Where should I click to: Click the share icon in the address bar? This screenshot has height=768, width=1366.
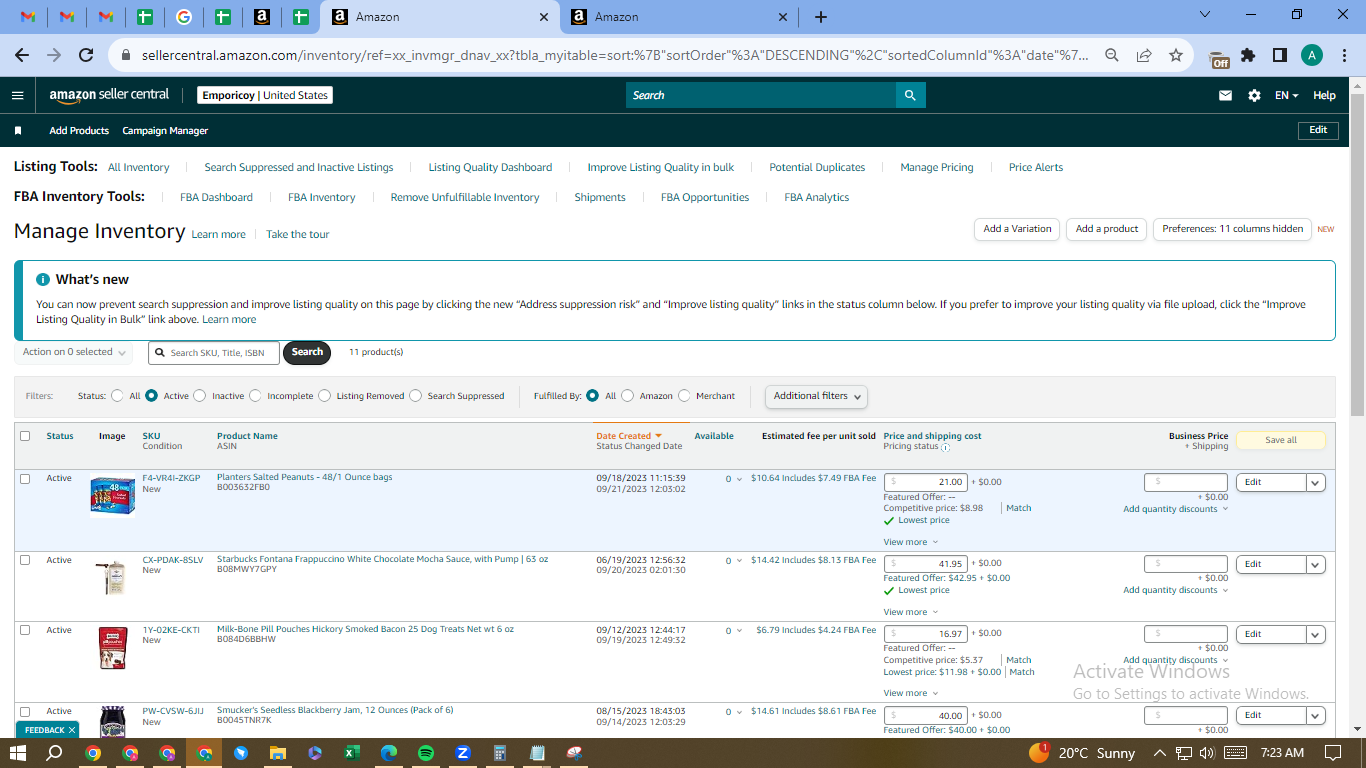[1144, 55]
